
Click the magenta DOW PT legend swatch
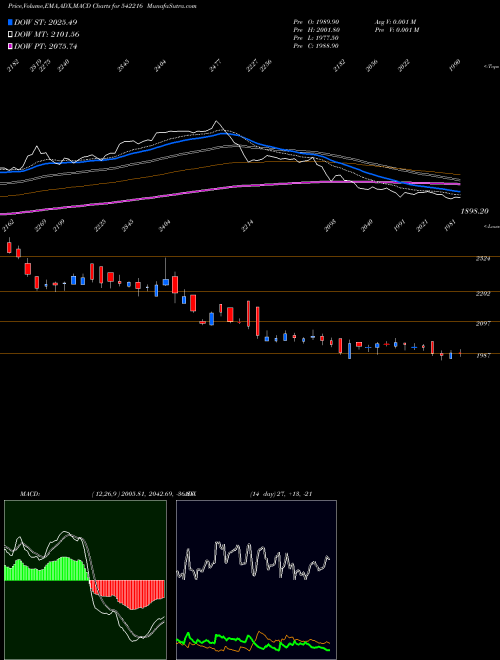coord(11,46)
